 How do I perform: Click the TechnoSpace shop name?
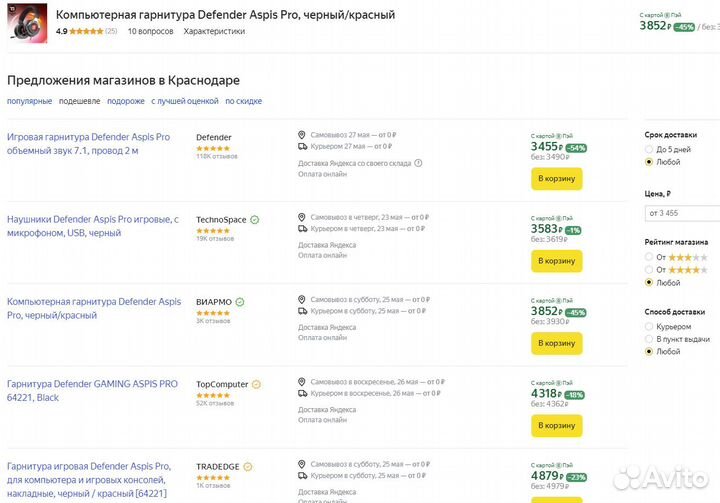[x=221, y=220]
